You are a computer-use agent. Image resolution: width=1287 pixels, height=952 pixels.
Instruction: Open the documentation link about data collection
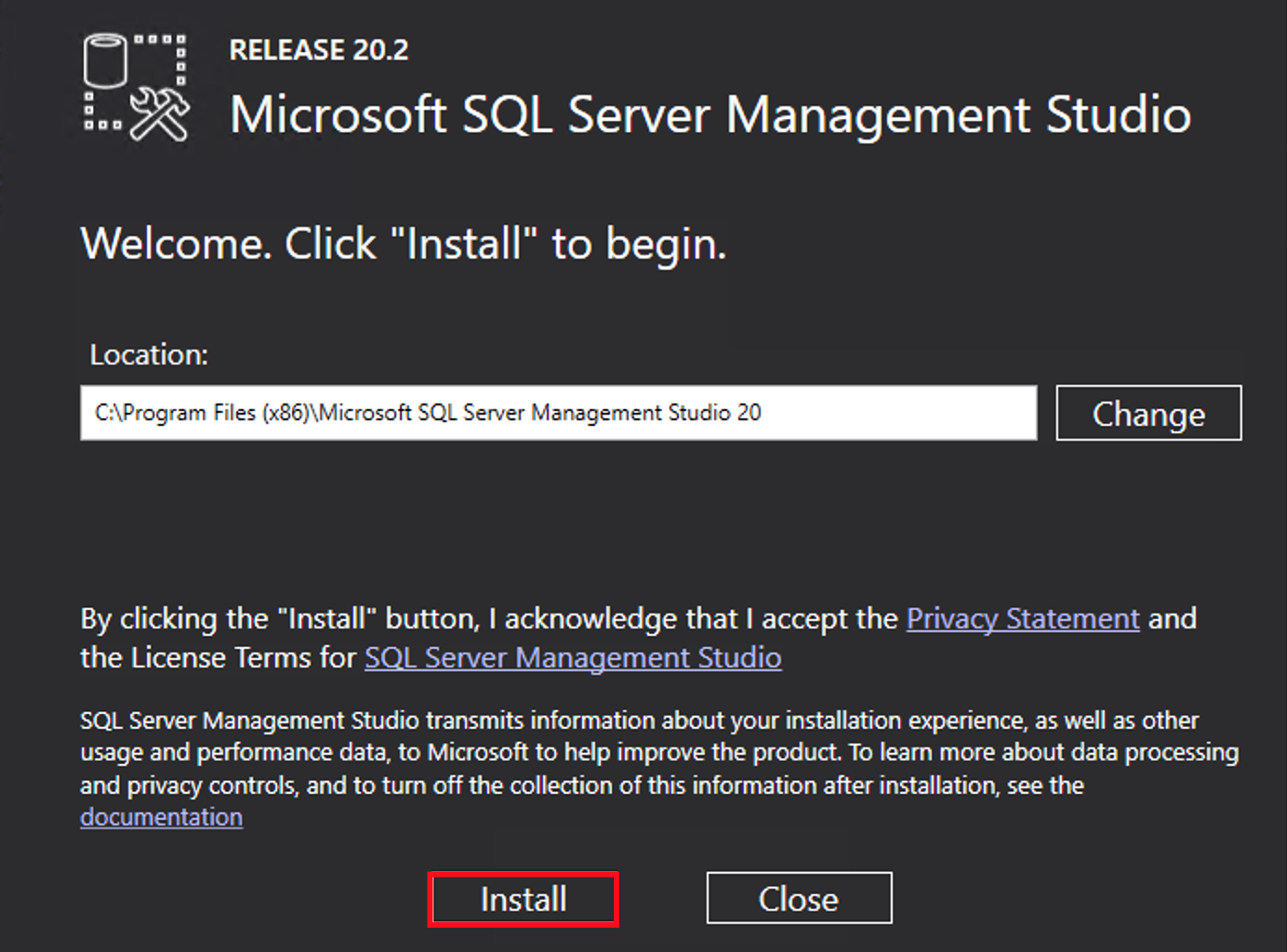(x=161, y=816)
